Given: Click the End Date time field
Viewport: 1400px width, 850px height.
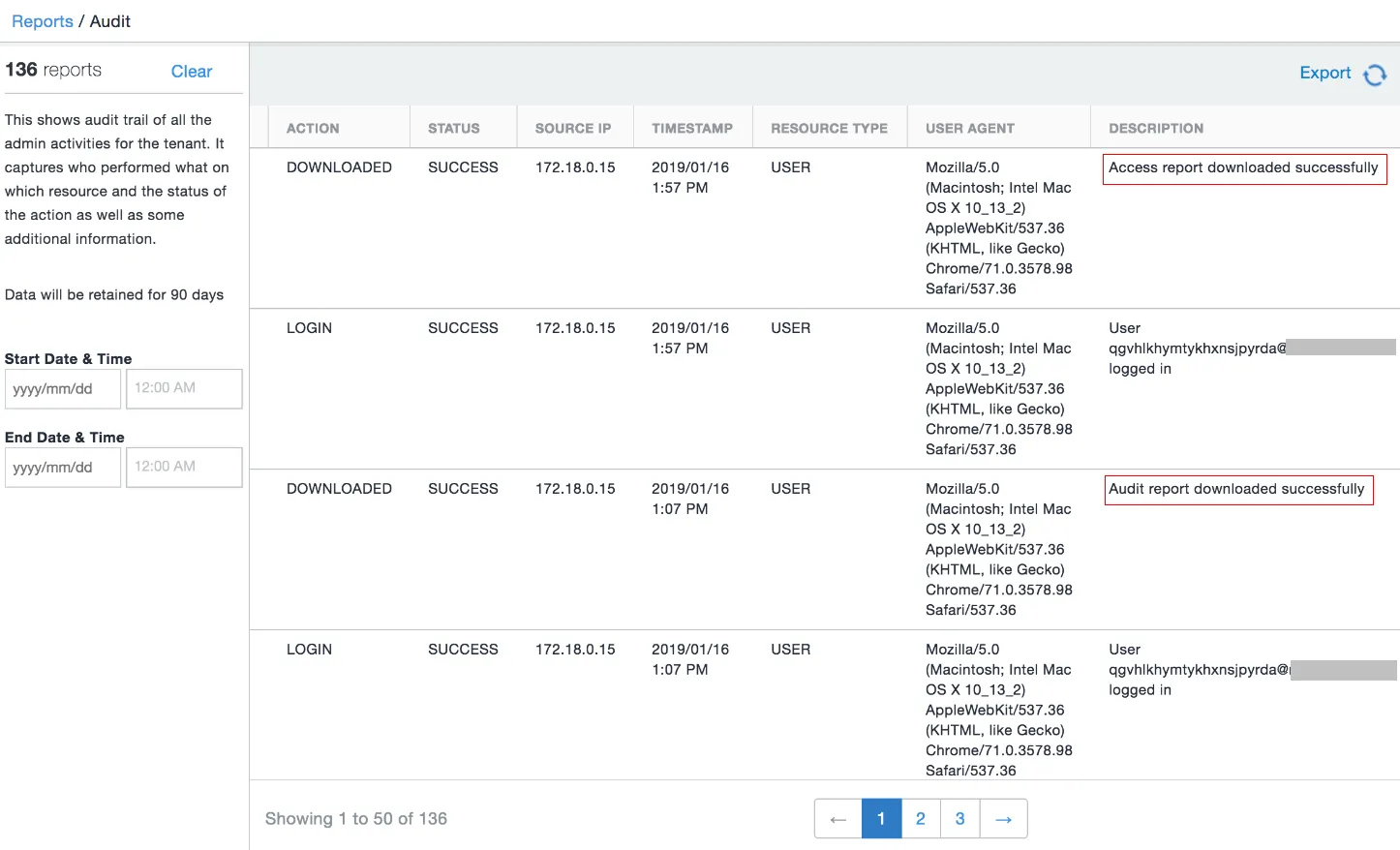Looking at the screenshot, I should (184, 467).
